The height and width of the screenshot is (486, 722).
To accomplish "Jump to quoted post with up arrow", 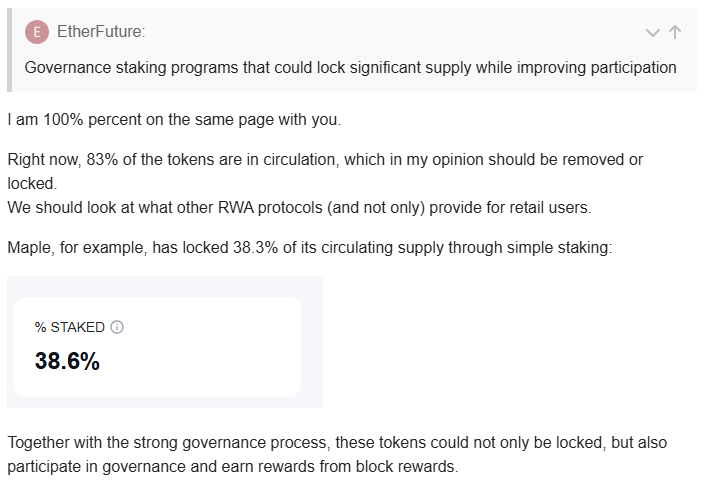I will 675,32.
